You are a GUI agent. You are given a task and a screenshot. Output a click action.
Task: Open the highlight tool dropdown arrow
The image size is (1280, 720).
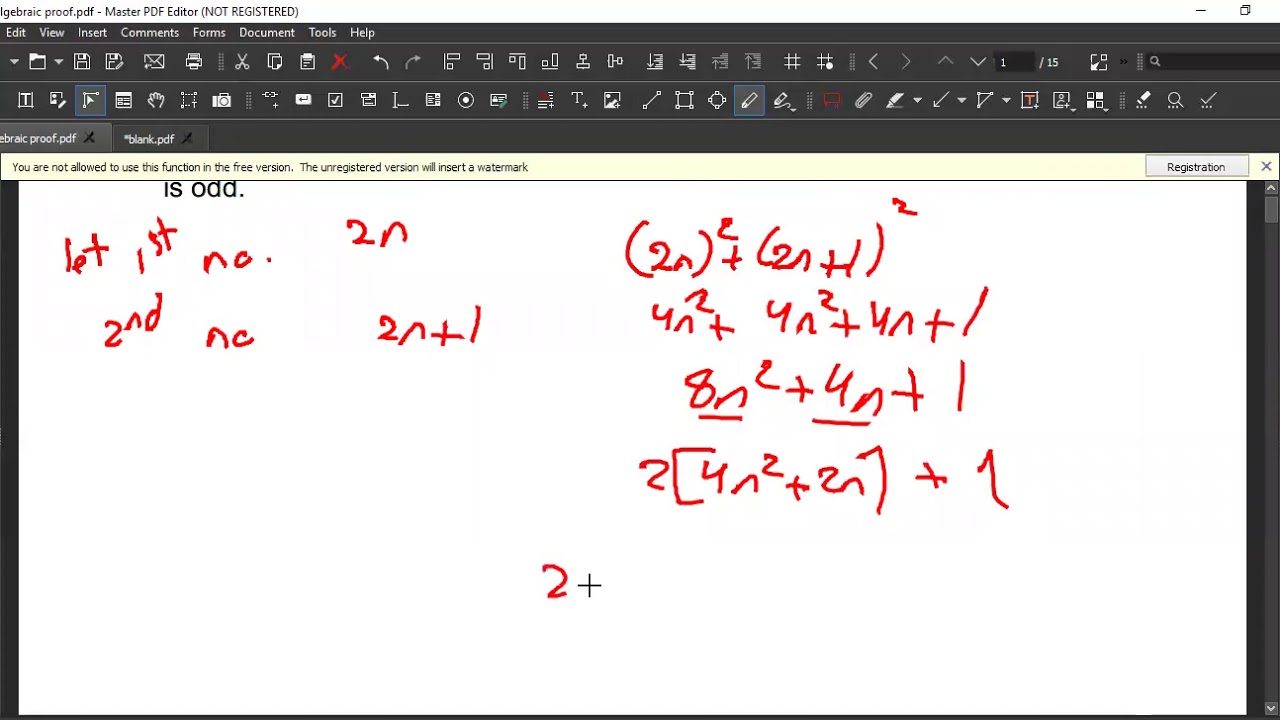coord(917,100)
